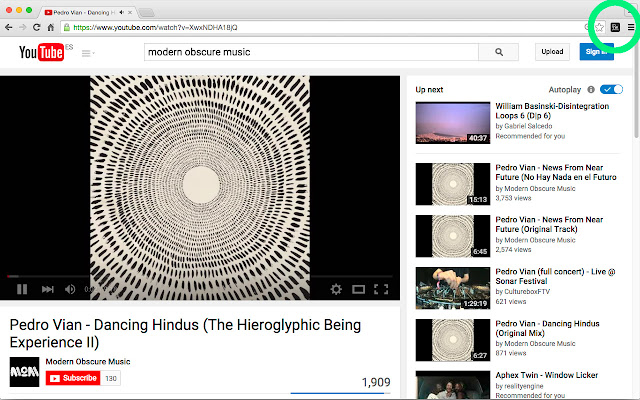Go back with the browser back arrow
Viewport: 640px width, 400px height.
point(9,27)
